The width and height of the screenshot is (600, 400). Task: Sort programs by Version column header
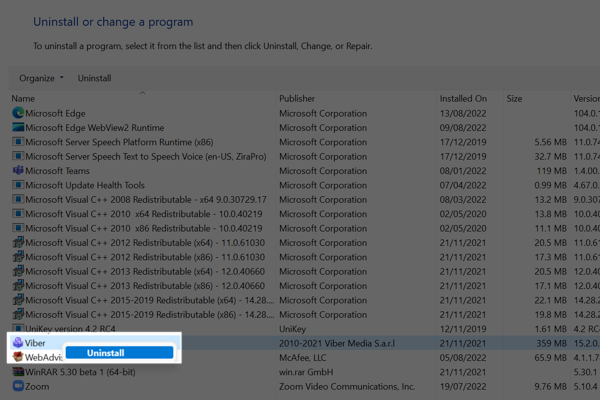point(586,98)
